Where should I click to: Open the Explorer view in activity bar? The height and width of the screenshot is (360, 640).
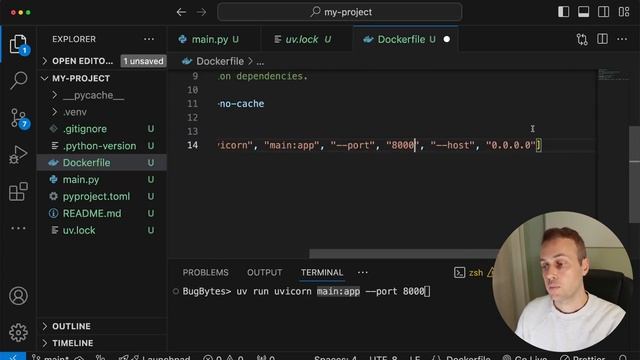click(x=18, y=44)
